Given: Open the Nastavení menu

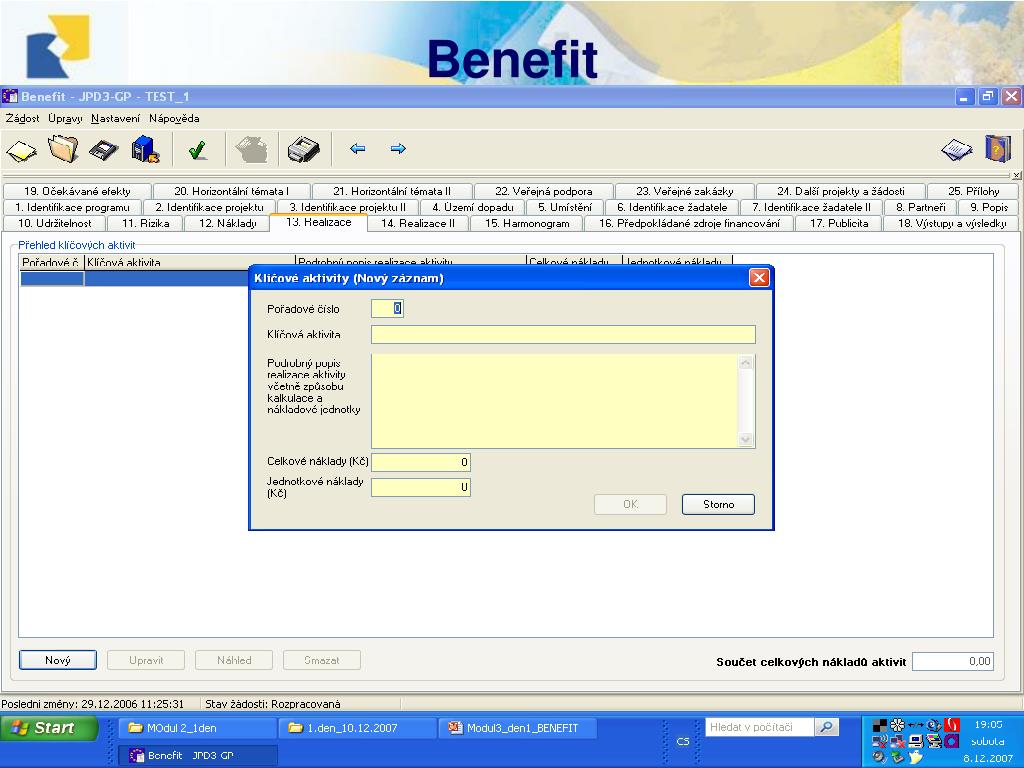Looking at the screenshot, I should pyautogui.click(x=115, y=118).
